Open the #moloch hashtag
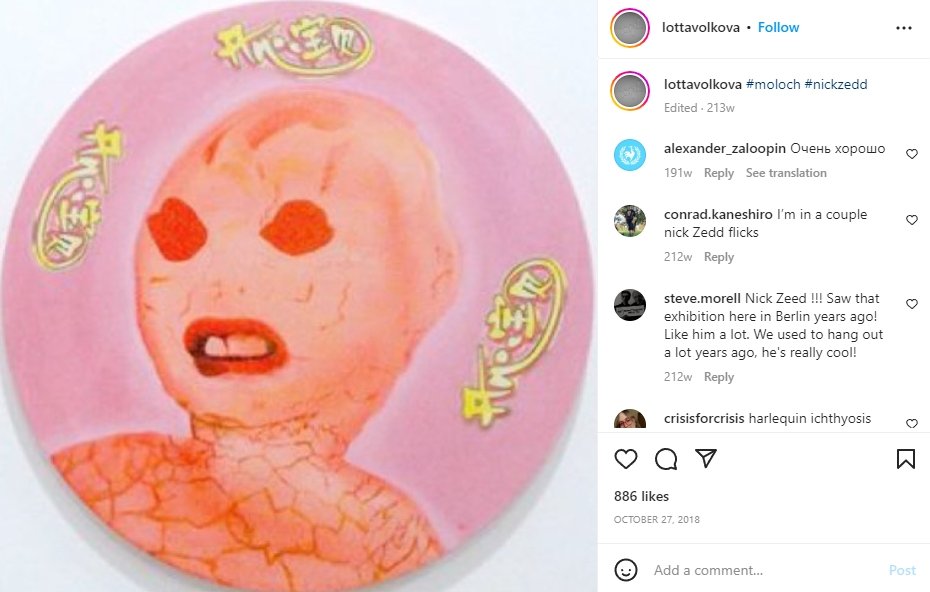Screen dimensions: 930x592 point(773,84)
